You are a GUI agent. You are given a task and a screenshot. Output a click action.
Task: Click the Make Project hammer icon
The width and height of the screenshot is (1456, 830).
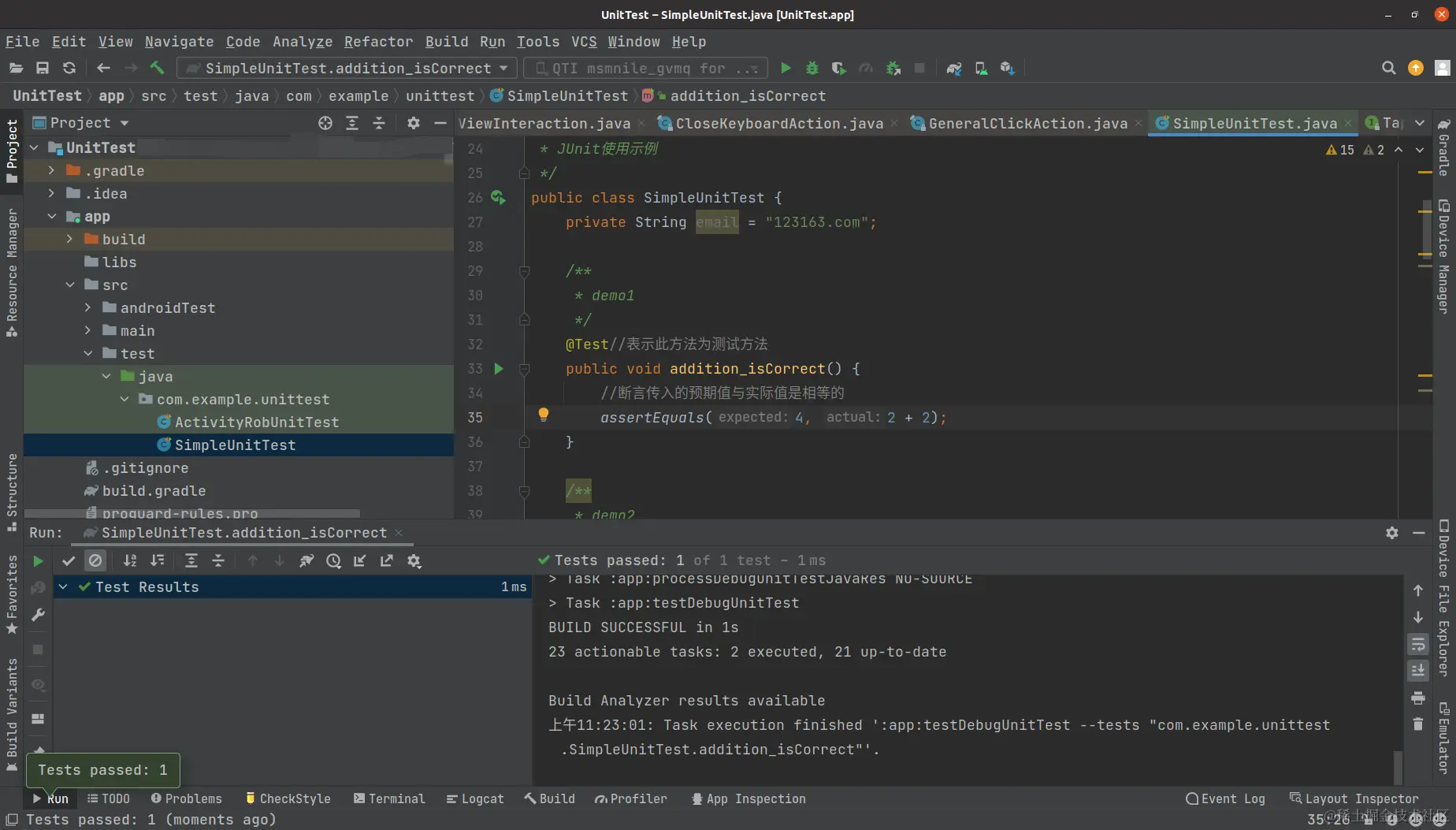[157, 69]
